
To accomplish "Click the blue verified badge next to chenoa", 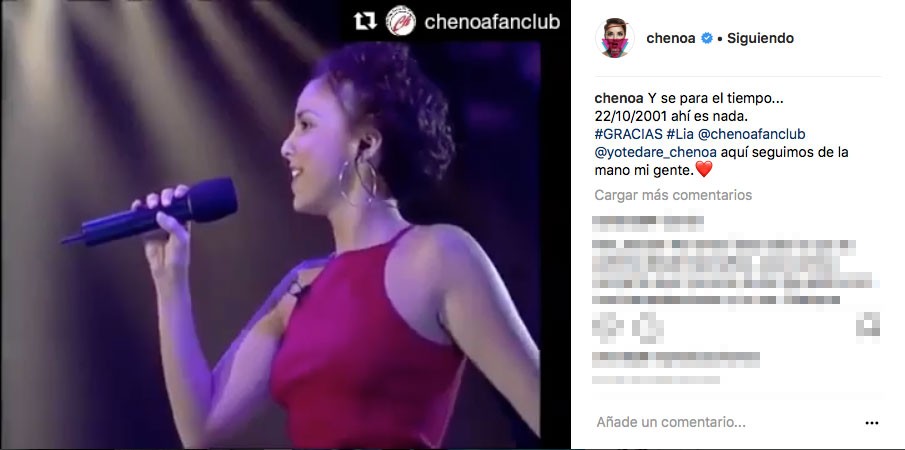I will [x=706, y=39].
